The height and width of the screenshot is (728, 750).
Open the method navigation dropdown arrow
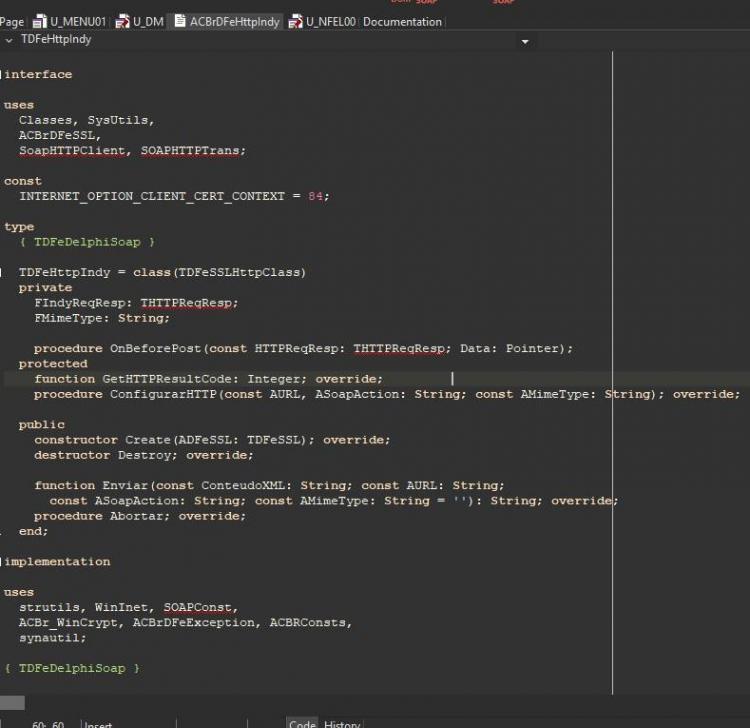(x=525, y=42)
